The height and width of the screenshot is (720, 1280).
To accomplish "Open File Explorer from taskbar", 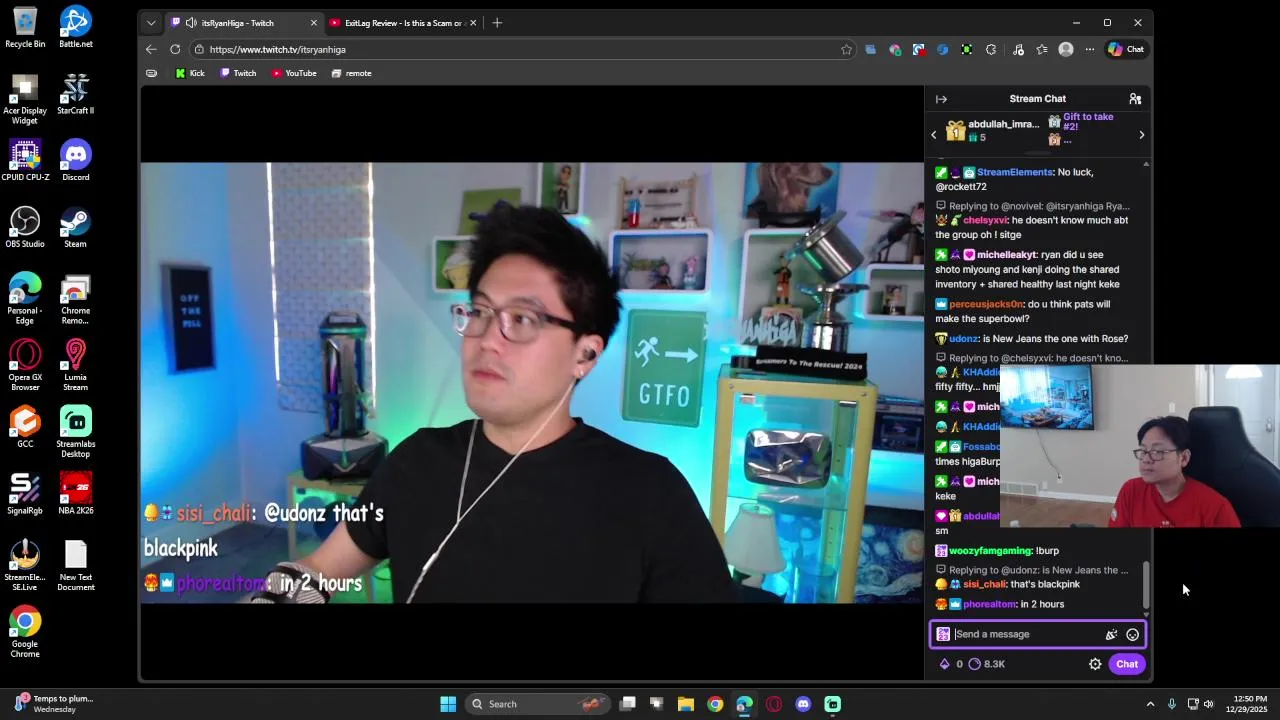I will coord(686,704).
